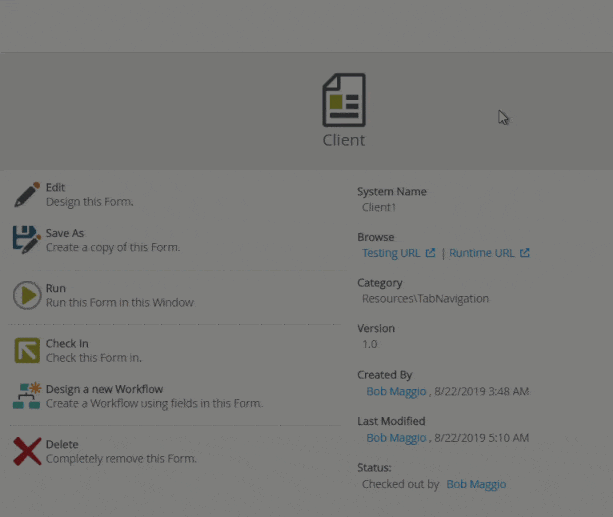This screenshot has height=517, width=613.
Task: Click the Edit pencil icon
Action: [27, 194]
